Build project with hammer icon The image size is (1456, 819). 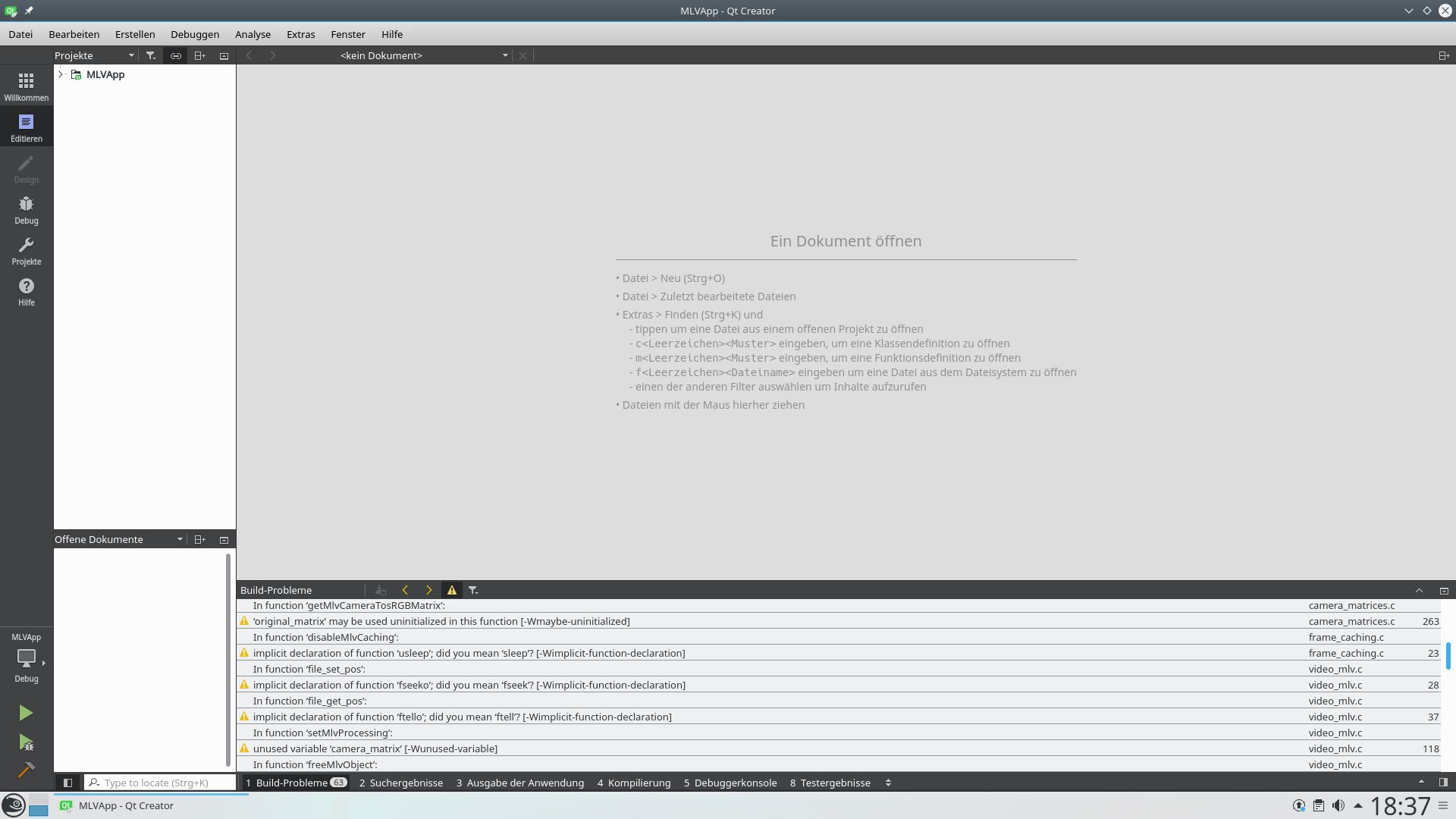tap(26, 770)
